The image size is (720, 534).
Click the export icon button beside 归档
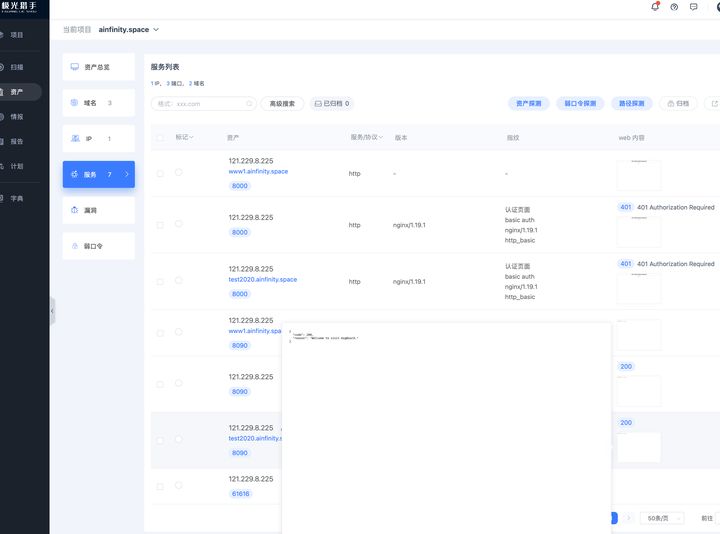point(714,104)
